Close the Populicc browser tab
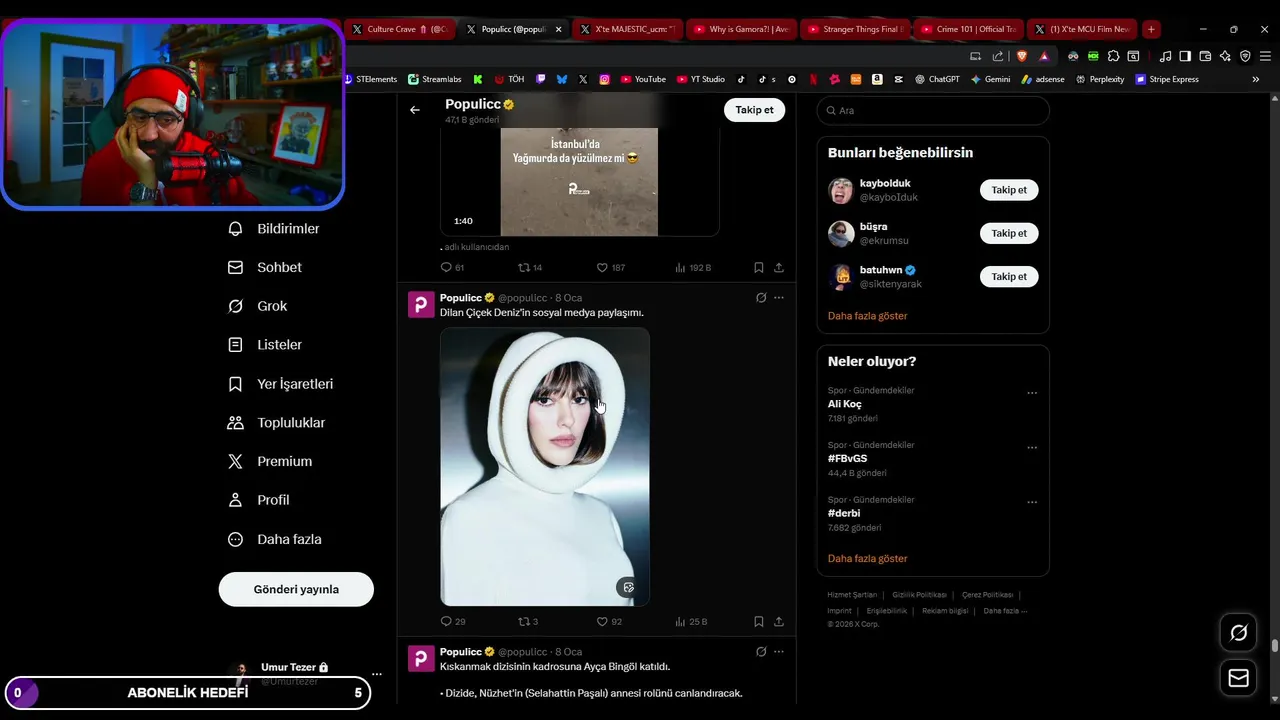The width and height of the screenshot is (1280, 720). click(x=559, y=29)
